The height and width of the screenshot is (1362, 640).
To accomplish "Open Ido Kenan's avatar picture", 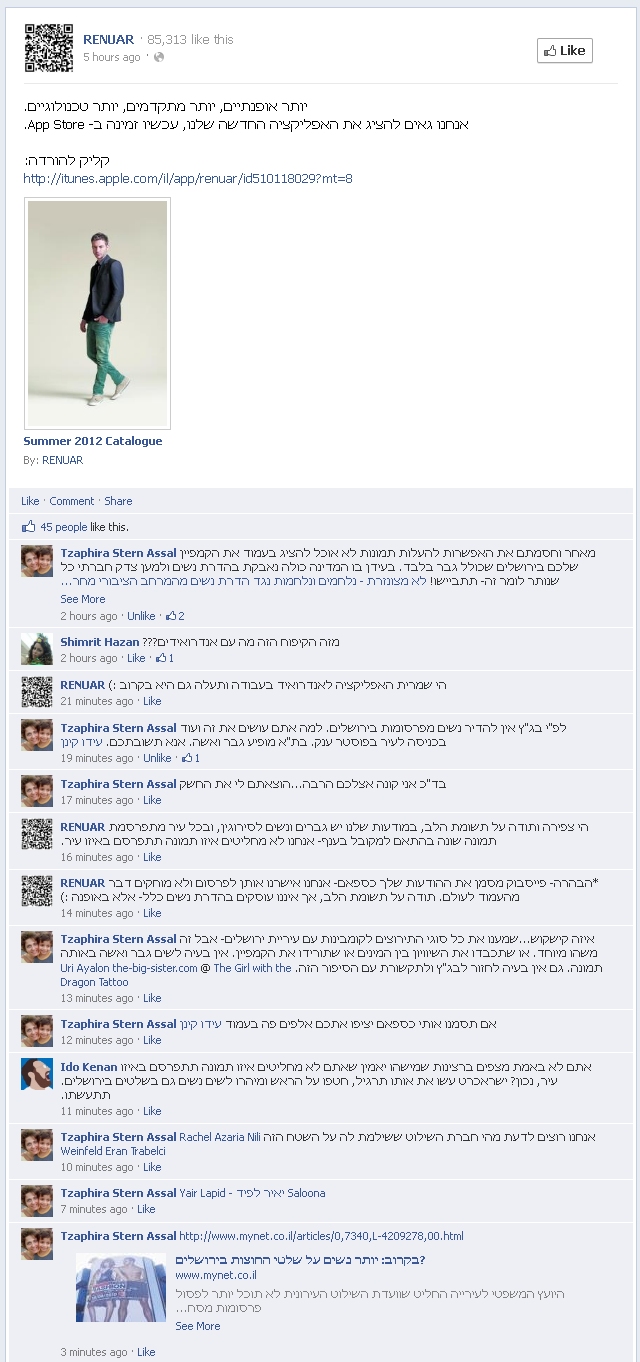I will coord(37,1074).
